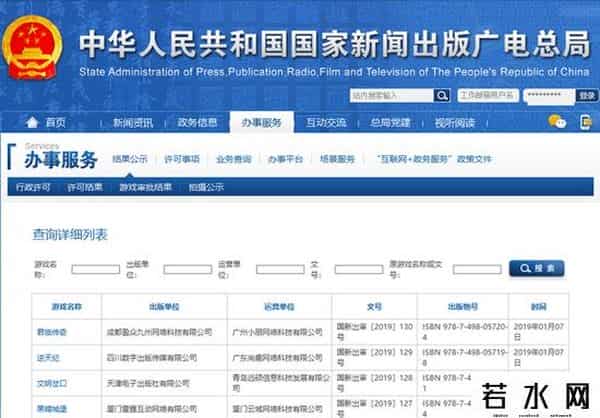Open the “互联网+政务服务”政策文件 link

[434, 159]
